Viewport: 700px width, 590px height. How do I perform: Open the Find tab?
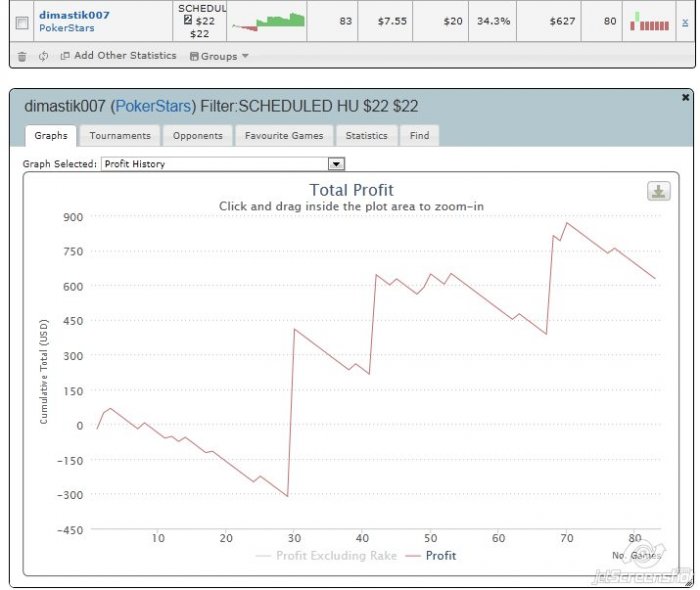coord(420,135)
